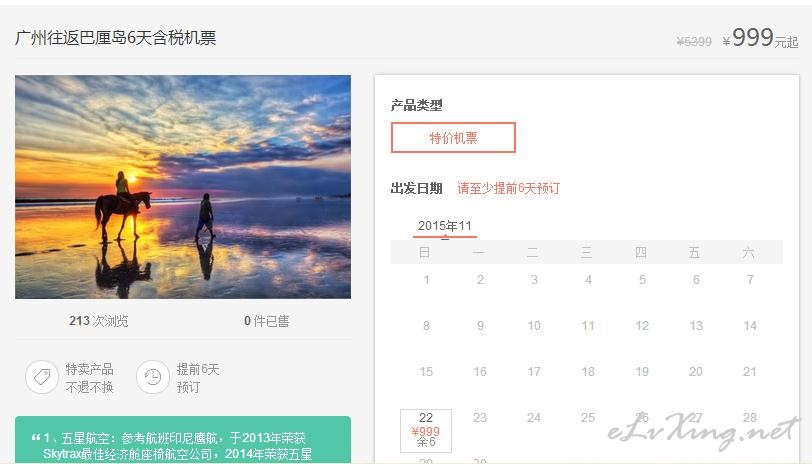
Task: Click the 请至少提前6天预订 notice
Action: point(509,188)
